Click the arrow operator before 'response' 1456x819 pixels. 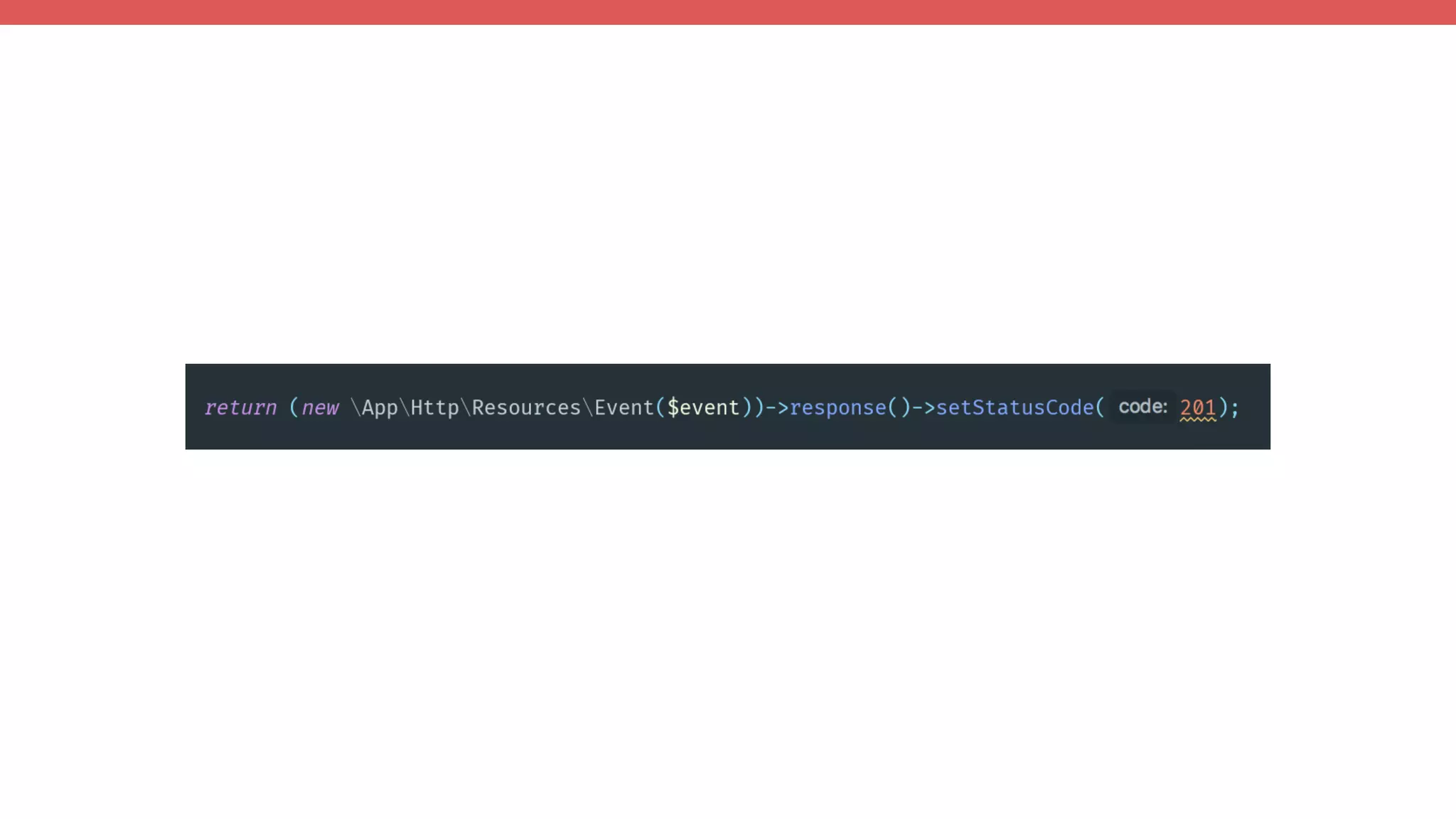776,408
